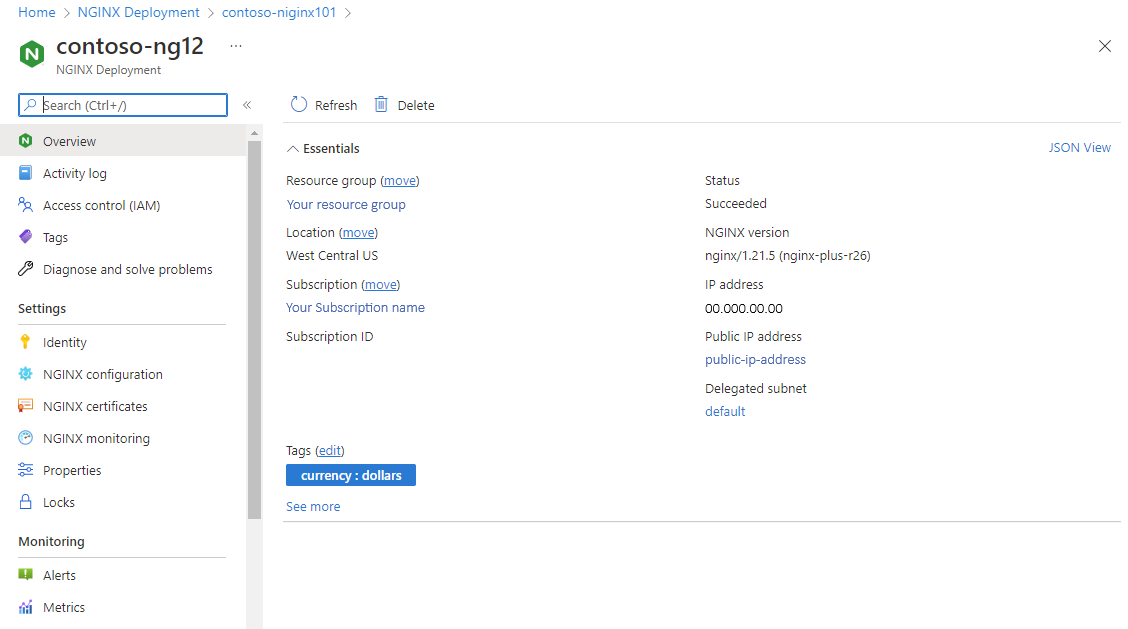The height and width of the screenshot is (629, 1128).
Task: Expand breadcrumb chevron after contoso-niginx101
Action: [x=348, y=13]
